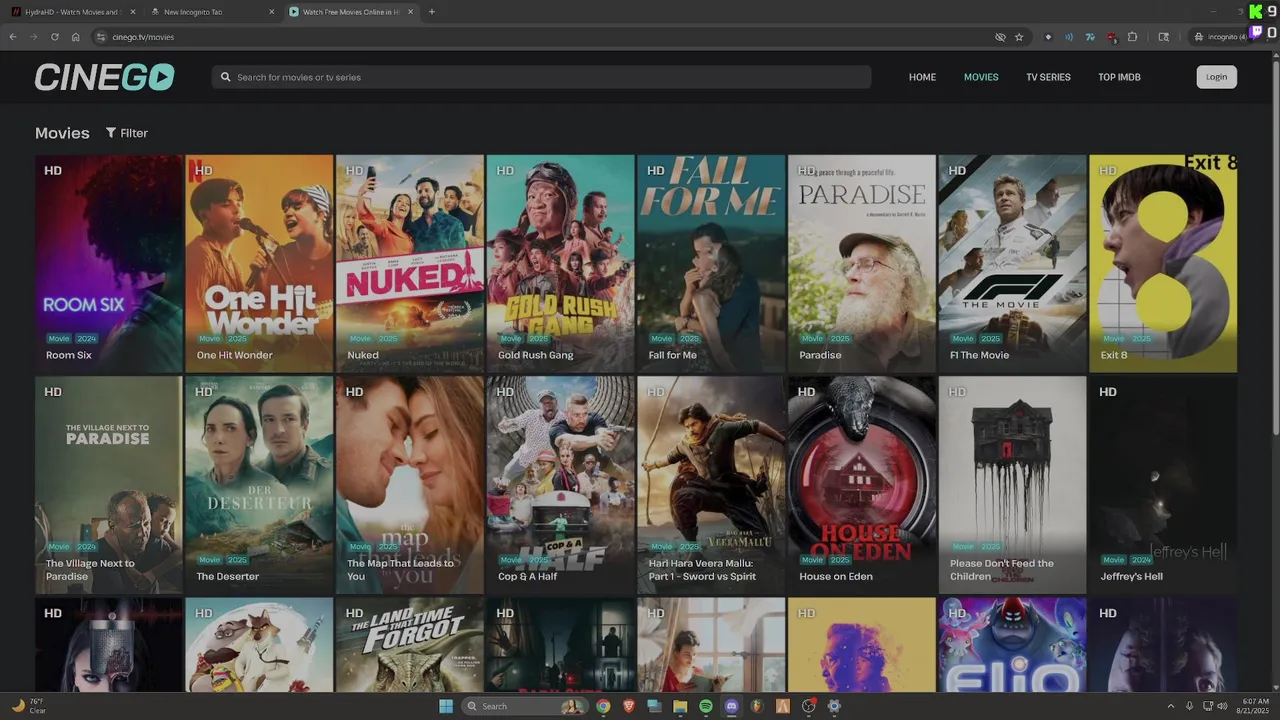
Task: Open the extensions puzzle icon
Action: [1132, 37]
